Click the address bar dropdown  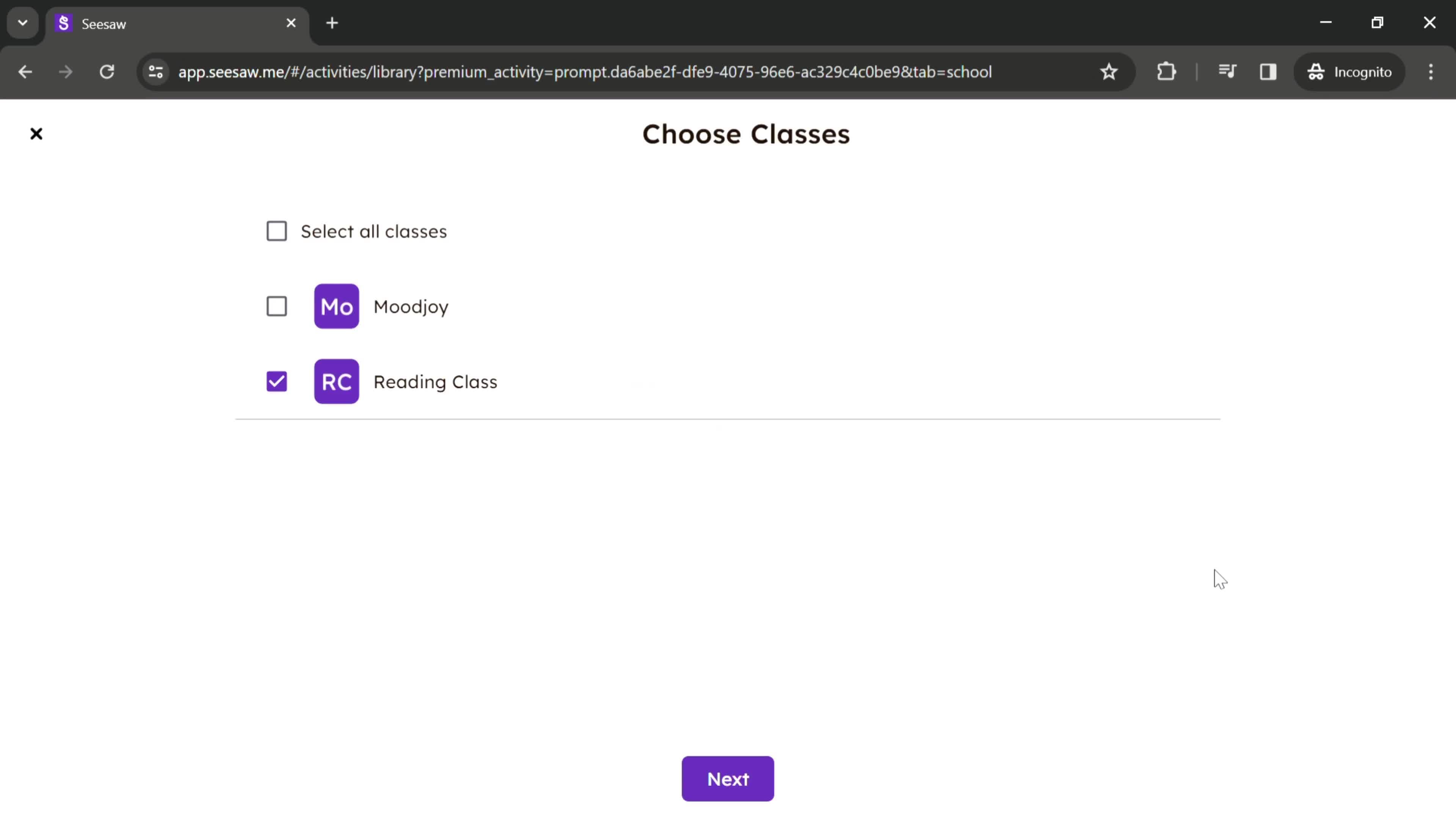[x=22, y=22]
